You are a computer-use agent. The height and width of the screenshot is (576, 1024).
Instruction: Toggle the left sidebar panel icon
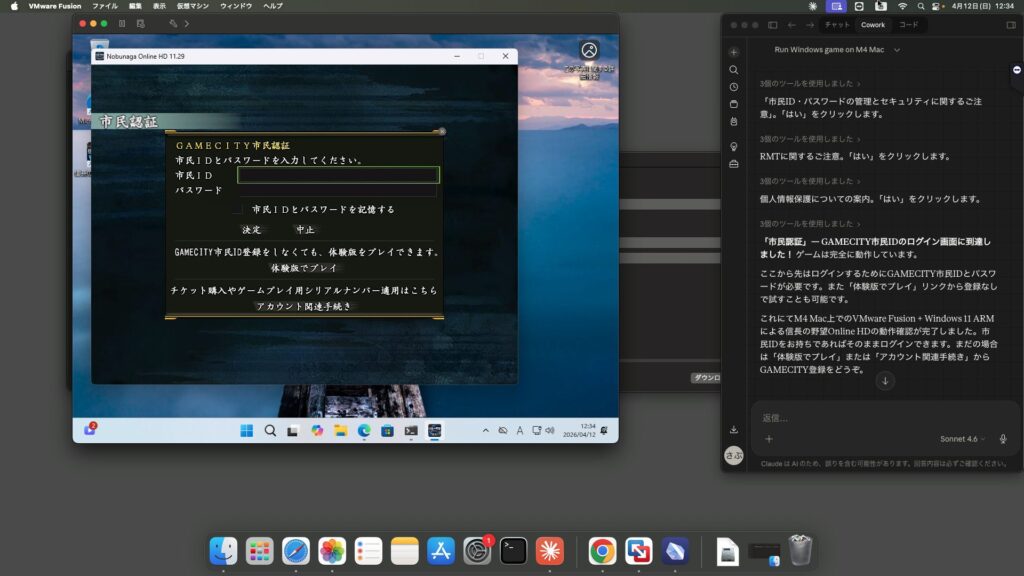click(772, 25)
